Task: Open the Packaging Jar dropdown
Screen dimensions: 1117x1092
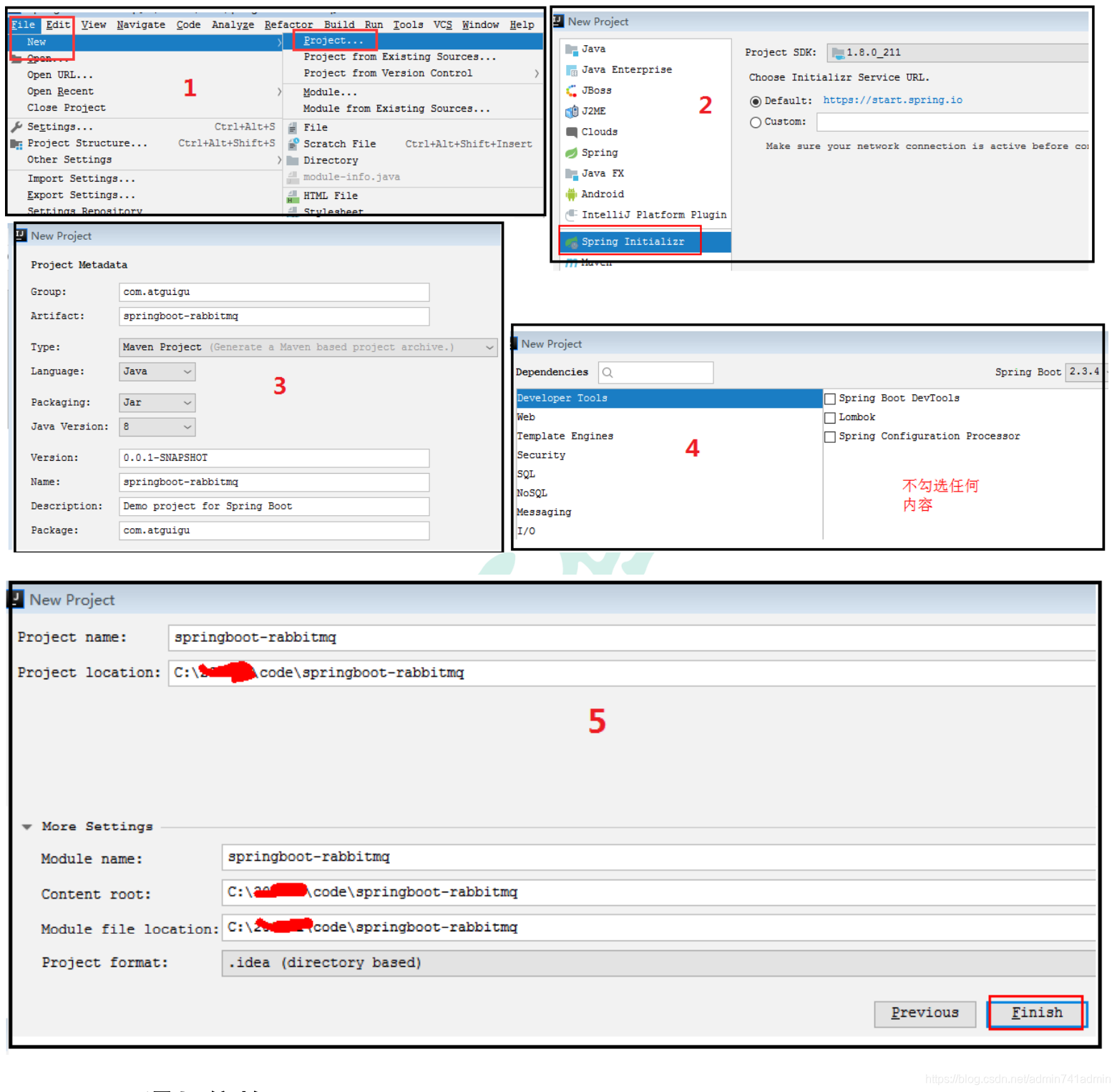Action: 157,403
